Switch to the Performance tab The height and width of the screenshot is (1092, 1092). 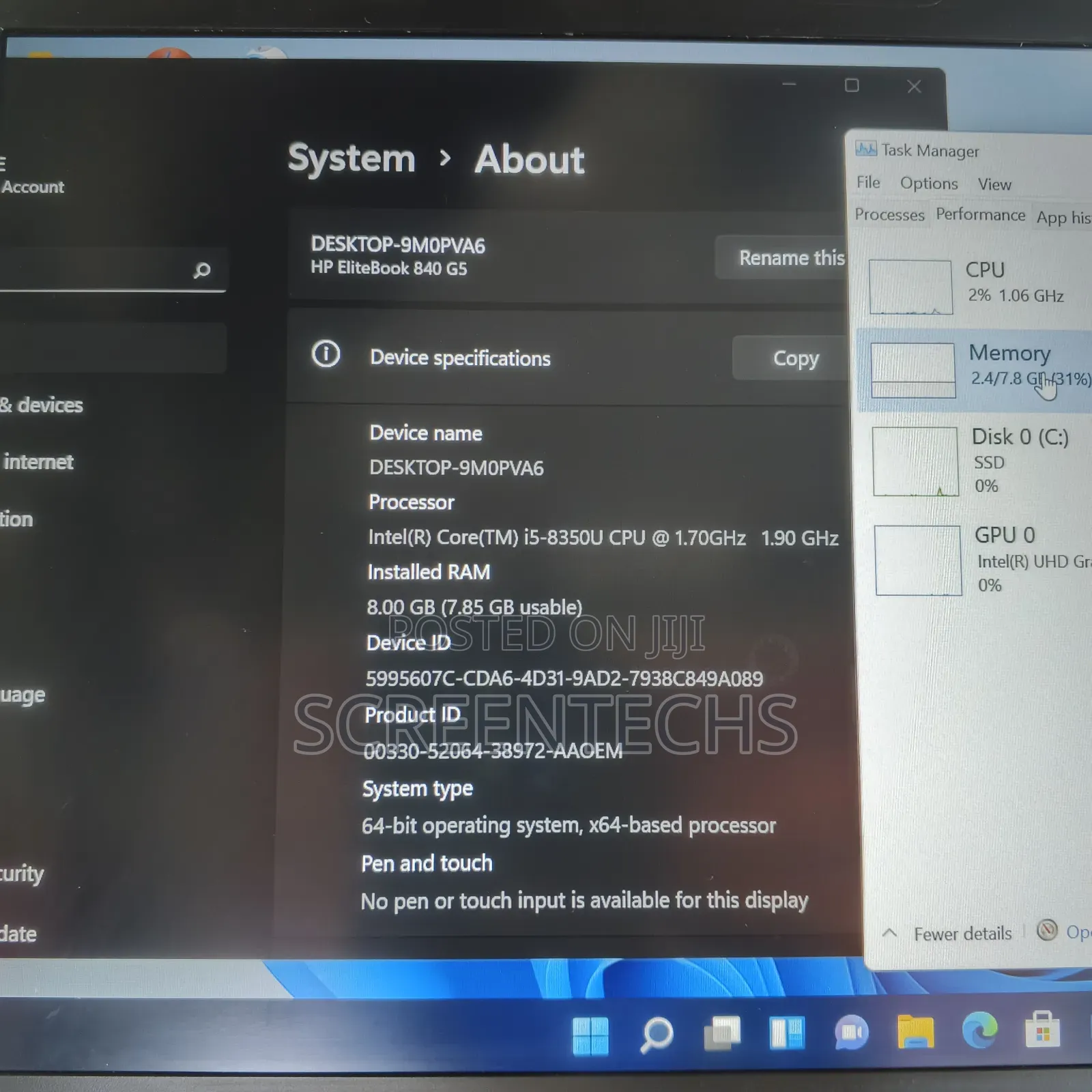click(x=980, y=214)
